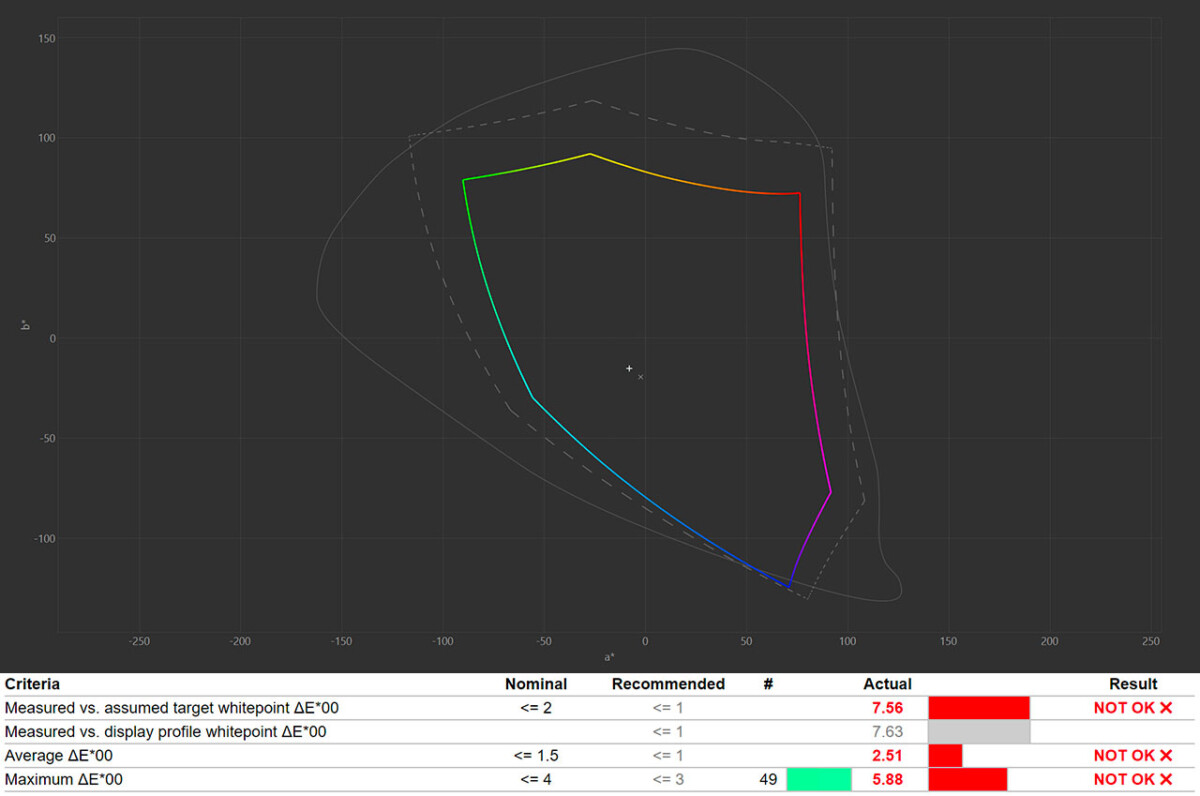Click the gray bar beside actual value 7.63
This screenshot has width=1200, height=796.
[978, 732]
